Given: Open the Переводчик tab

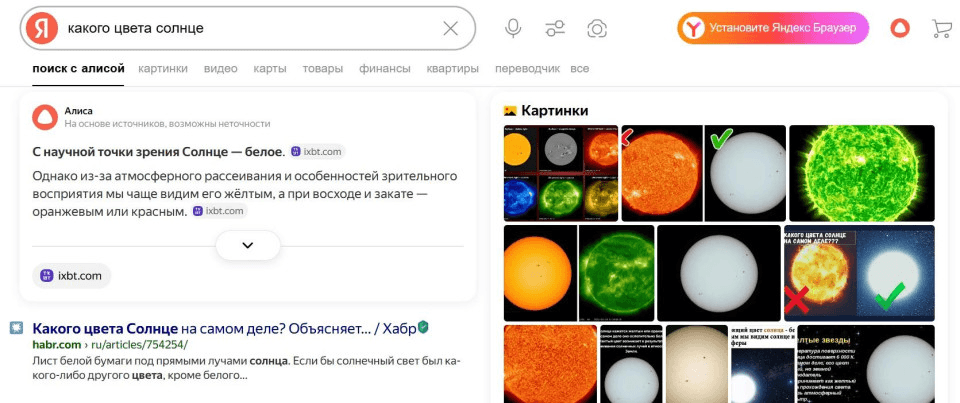Looking at the screenshot, I should 527,69.
